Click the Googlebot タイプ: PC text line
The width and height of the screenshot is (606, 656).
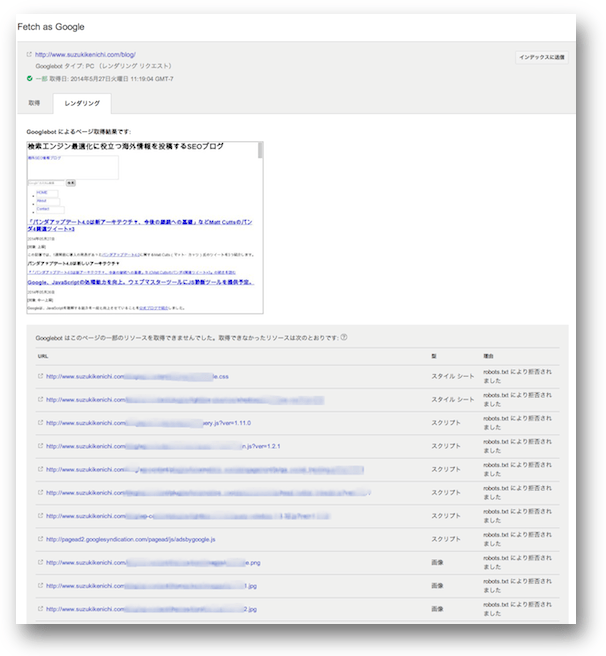103,66
